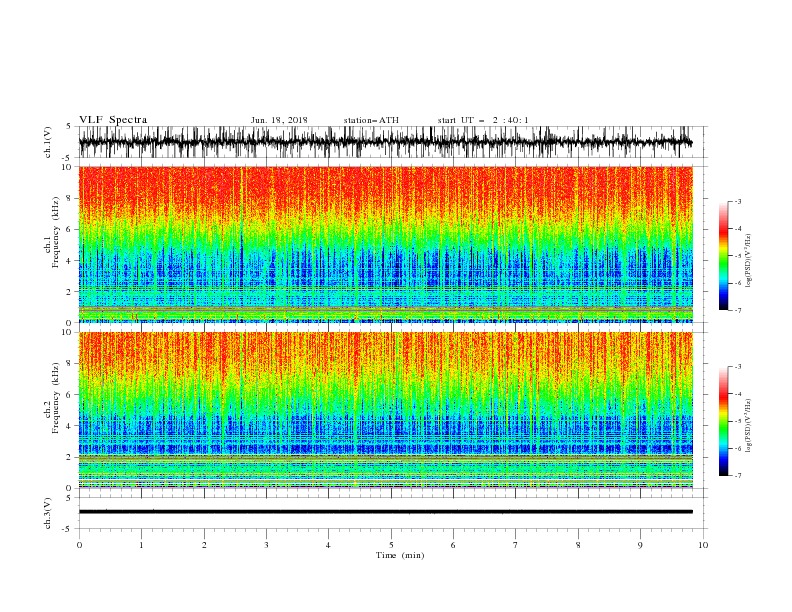The height and width of the screenshot is (612, 792).
Task: Click the "3" tick label on the time axis
Action: pos(266,545)
